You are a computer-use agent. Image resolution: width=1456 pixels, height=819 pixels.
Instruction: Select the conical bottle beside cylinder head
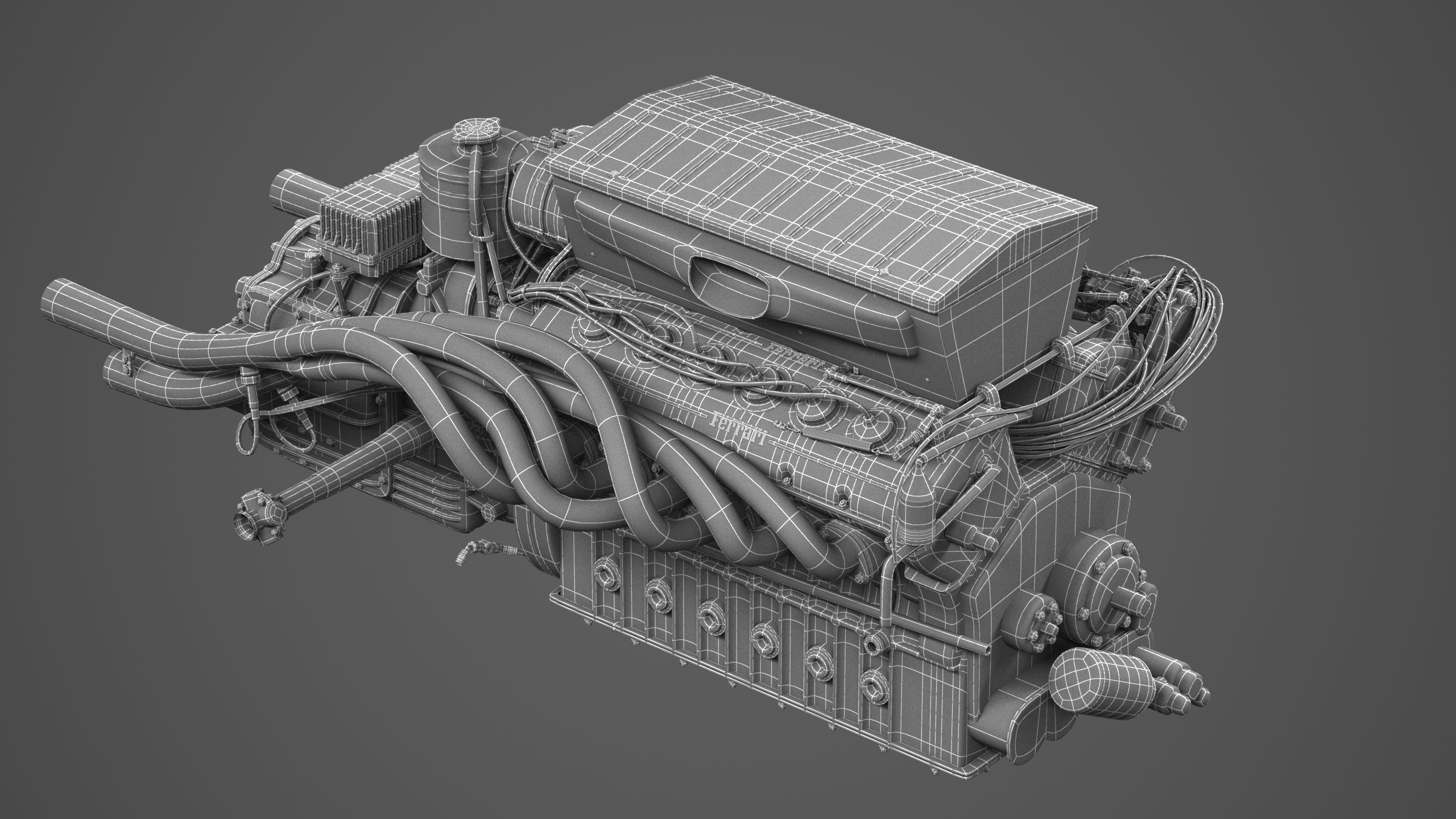click(x=917, y=507)
